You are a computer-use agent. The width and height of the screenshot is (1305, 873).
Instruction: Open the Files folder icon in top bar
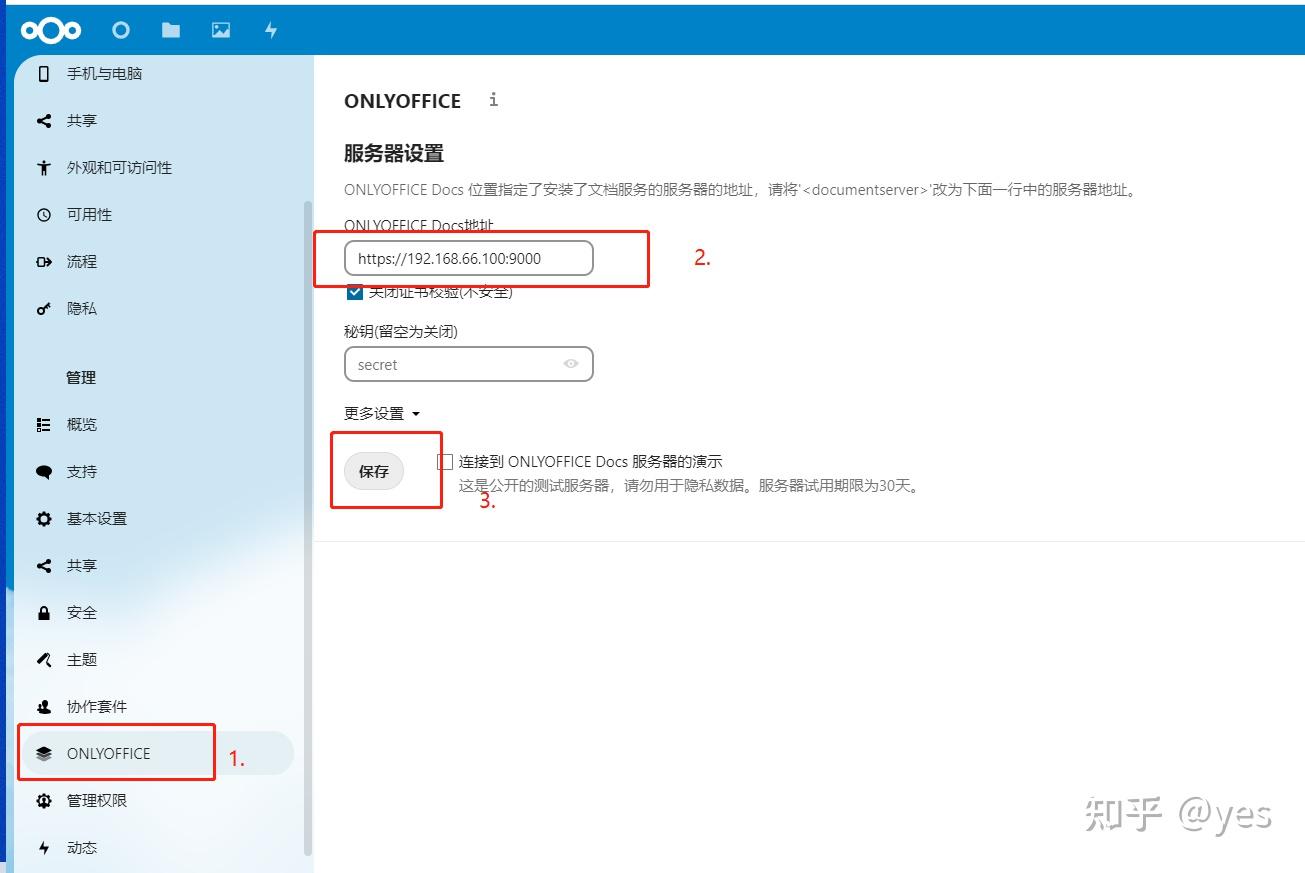(x=170, y=30)
